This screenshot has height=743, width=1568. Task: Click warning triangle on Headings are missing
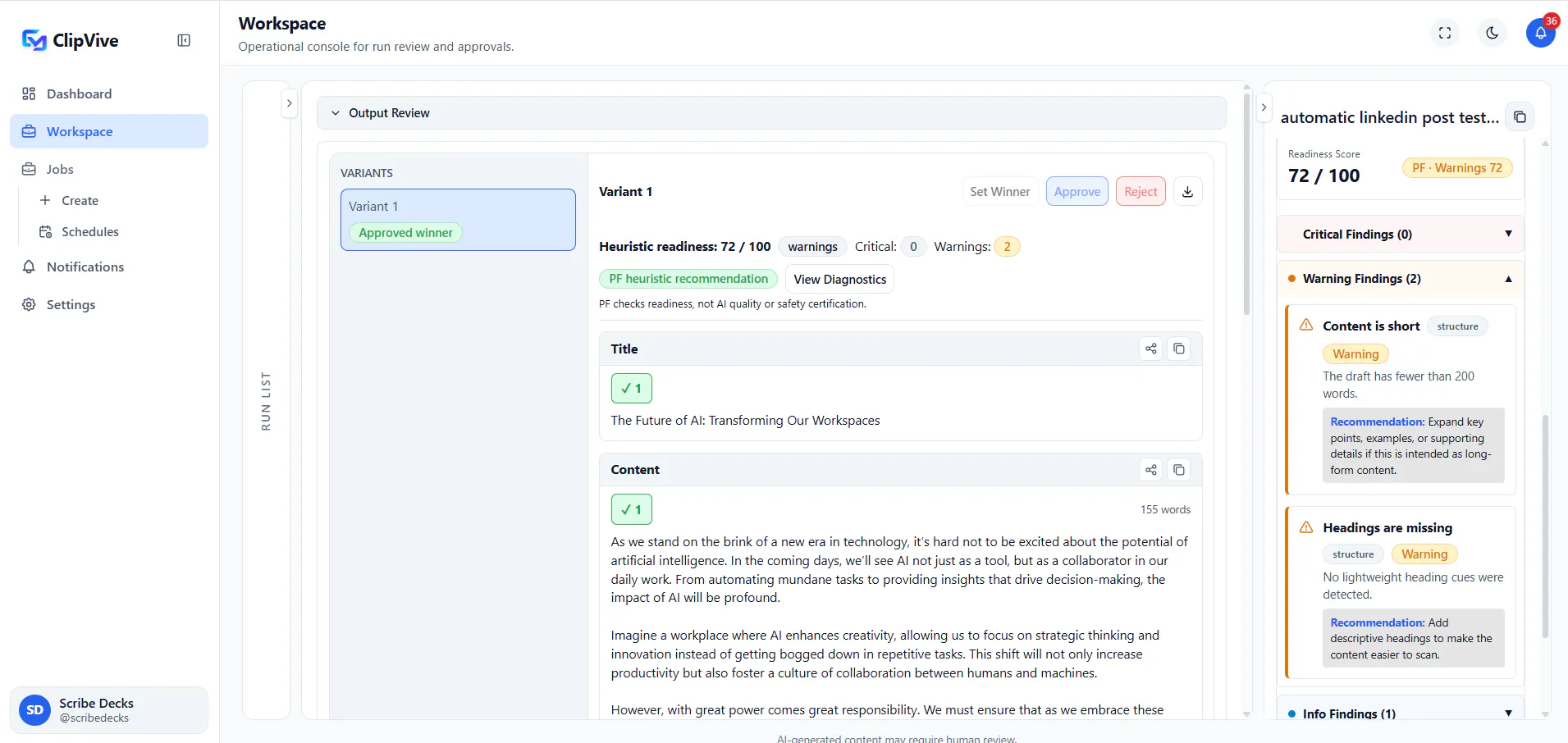coord(1306,527)
